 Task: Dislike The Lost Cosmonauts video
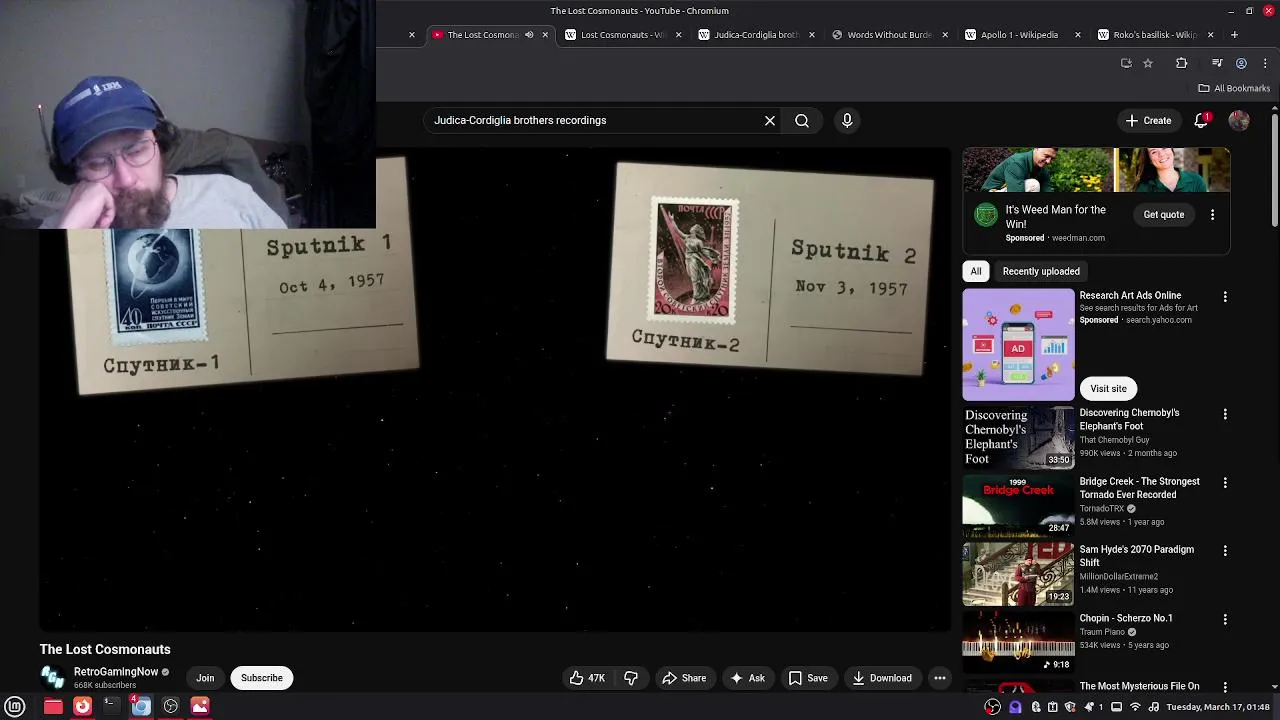pos(631,678)
